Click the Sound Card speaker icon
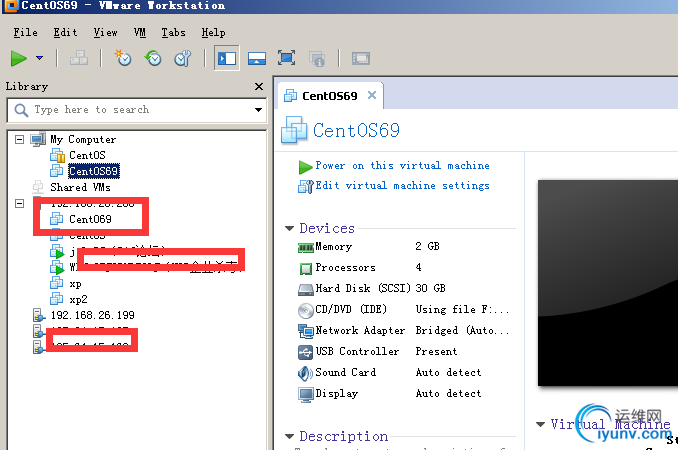Viewport: 678px width, 450px height. pos(305,373)
